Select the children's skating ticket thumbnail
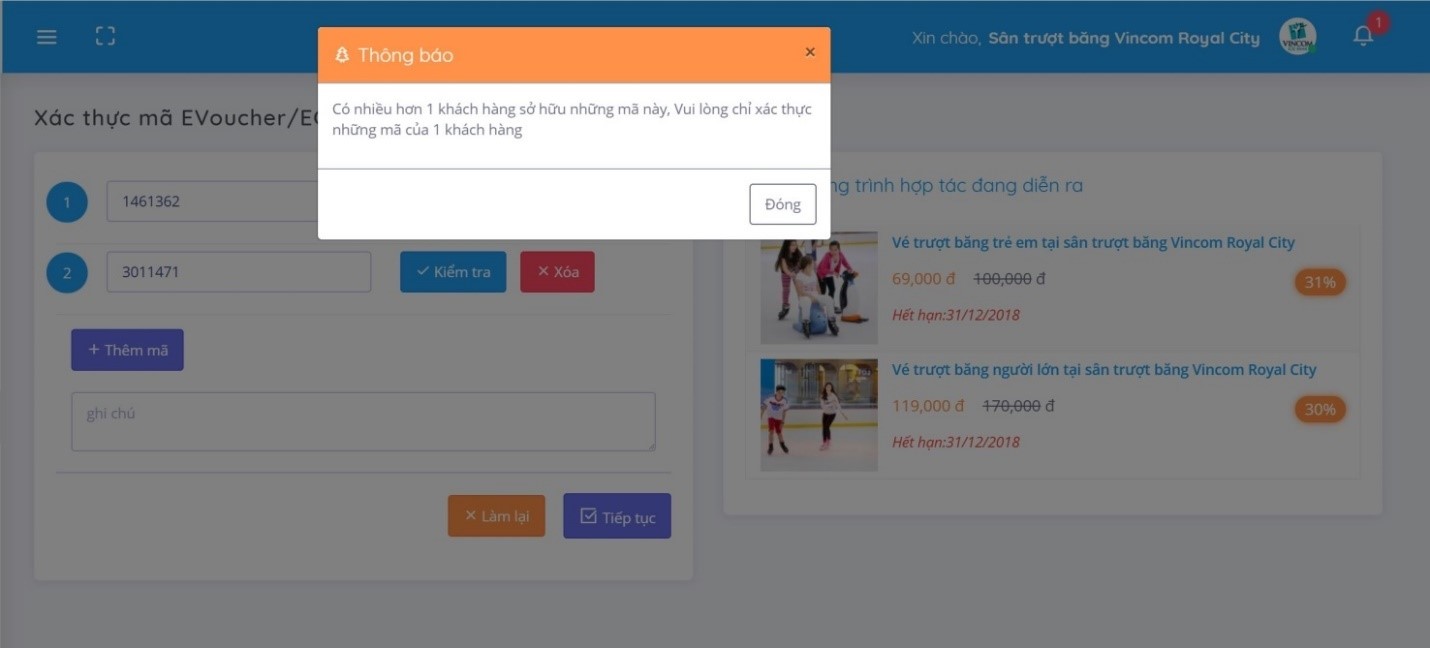1430x648 pixels. point(819,288)
